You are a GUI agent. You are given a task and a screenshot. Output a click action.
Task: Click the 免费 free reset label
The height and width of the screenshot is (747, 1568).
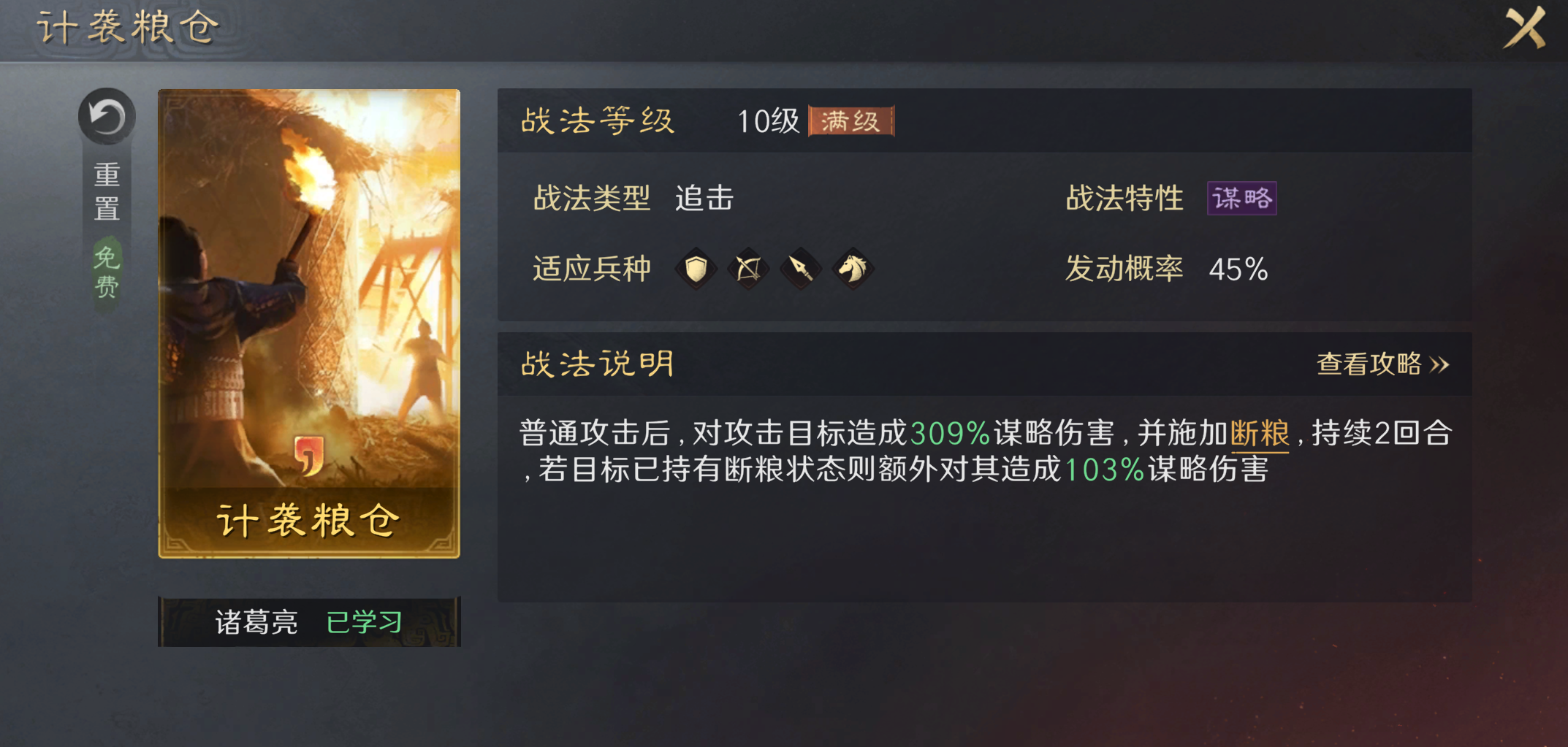107,272
